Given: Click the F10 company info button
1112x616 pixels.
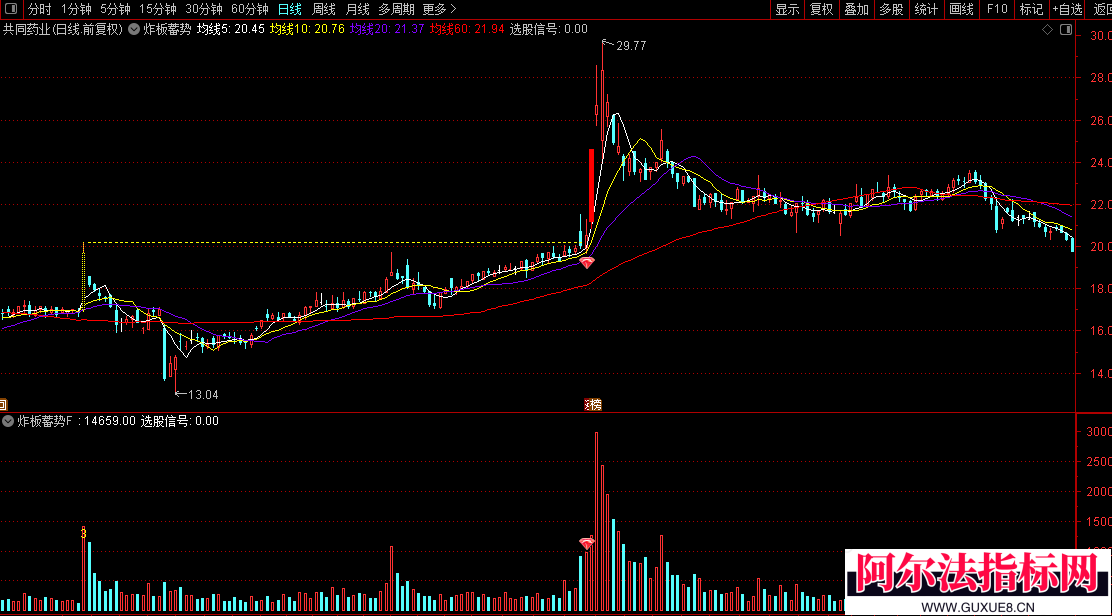Looking at the screenshot, I should click(x=996, y=9).
